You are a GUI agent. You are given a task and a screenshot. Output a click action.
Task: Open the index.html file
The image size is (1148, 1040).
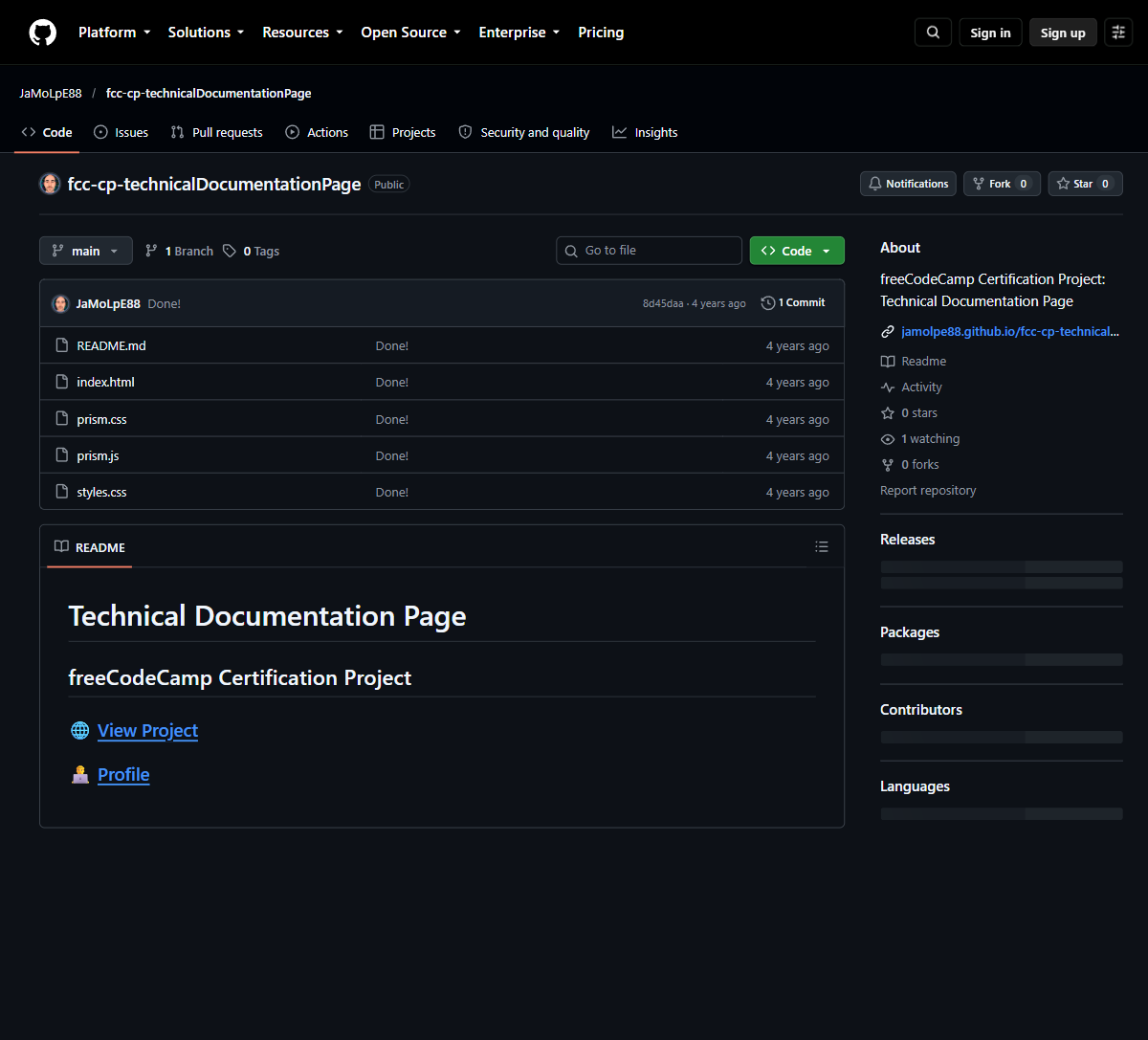click(106, 382)
